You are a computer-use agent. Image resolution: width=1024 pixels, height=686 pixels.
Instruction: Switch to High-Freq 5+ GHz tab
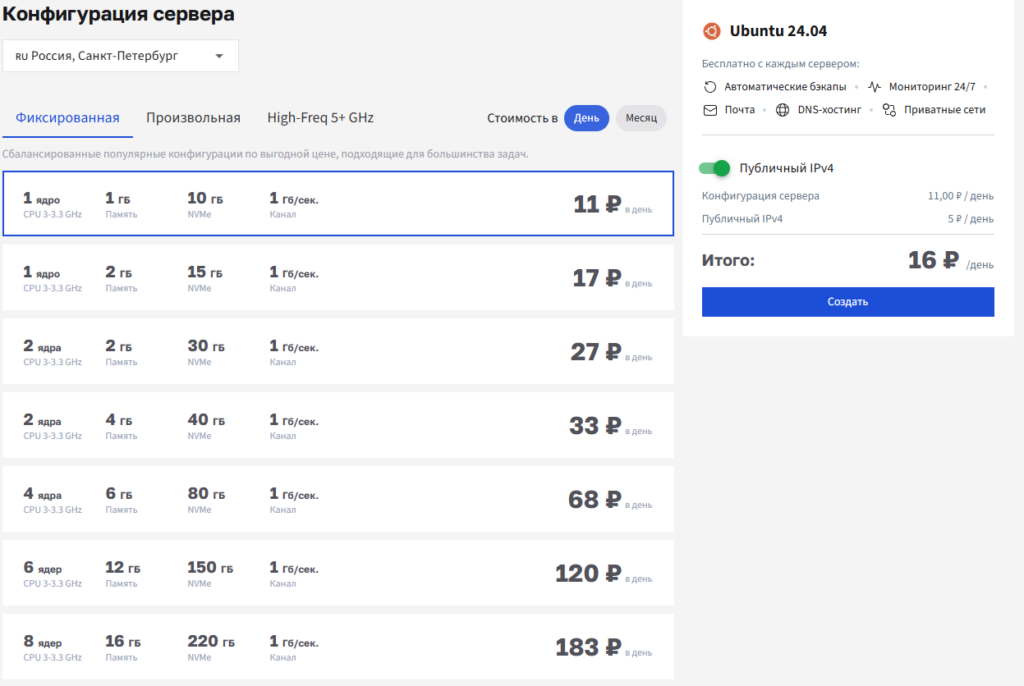pos(320,118)
